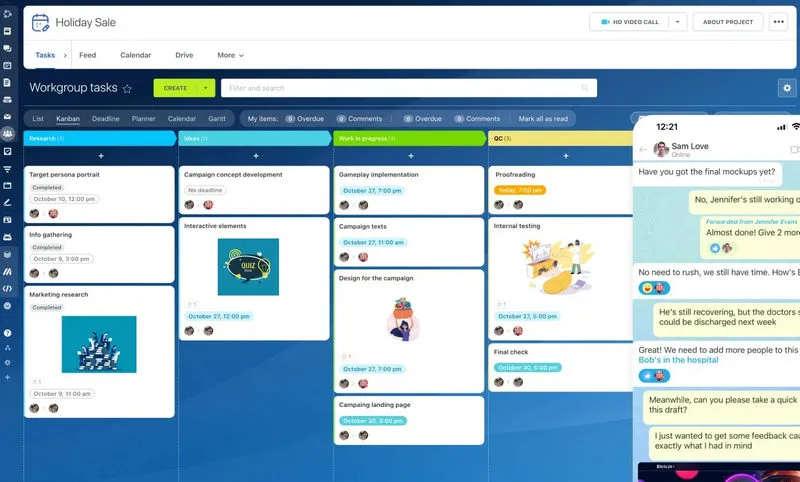
Task: Switch to the Feed tab
Action: click(88, 55)
